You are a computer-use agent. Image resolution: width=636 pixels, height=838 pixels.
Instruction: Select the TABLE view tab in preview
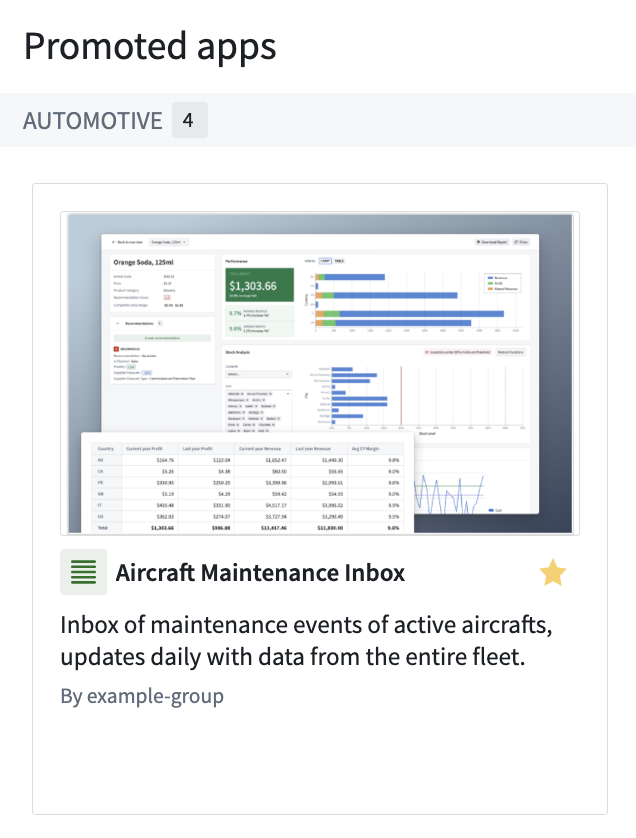coord(339,261)
